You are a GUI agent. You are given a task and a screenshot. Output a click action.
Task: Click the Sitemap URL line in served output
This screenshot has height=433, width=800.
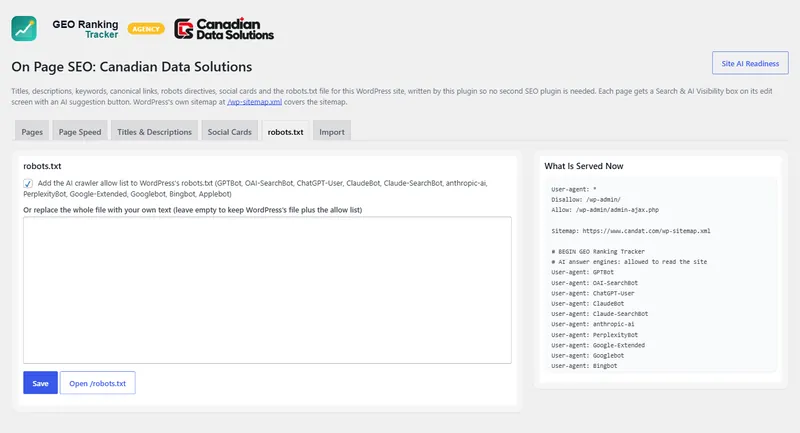631,231
